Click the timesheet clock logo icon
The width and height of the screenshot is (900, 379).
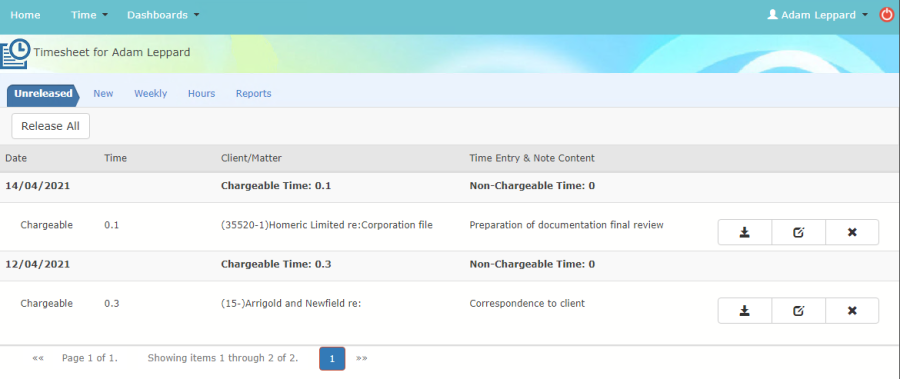click(15, 53)
